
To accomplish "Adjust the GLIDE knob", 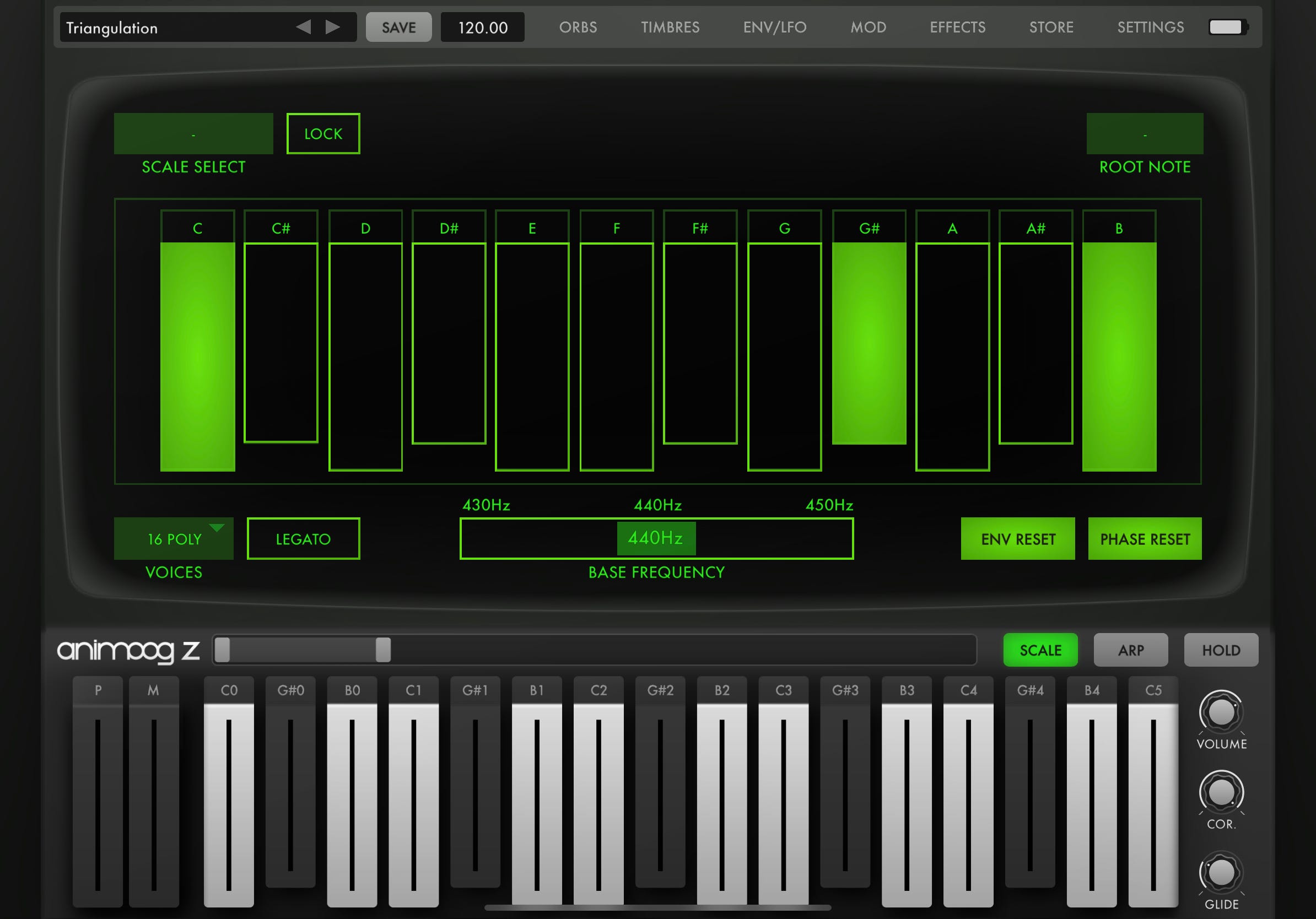I will [1221, 873].
